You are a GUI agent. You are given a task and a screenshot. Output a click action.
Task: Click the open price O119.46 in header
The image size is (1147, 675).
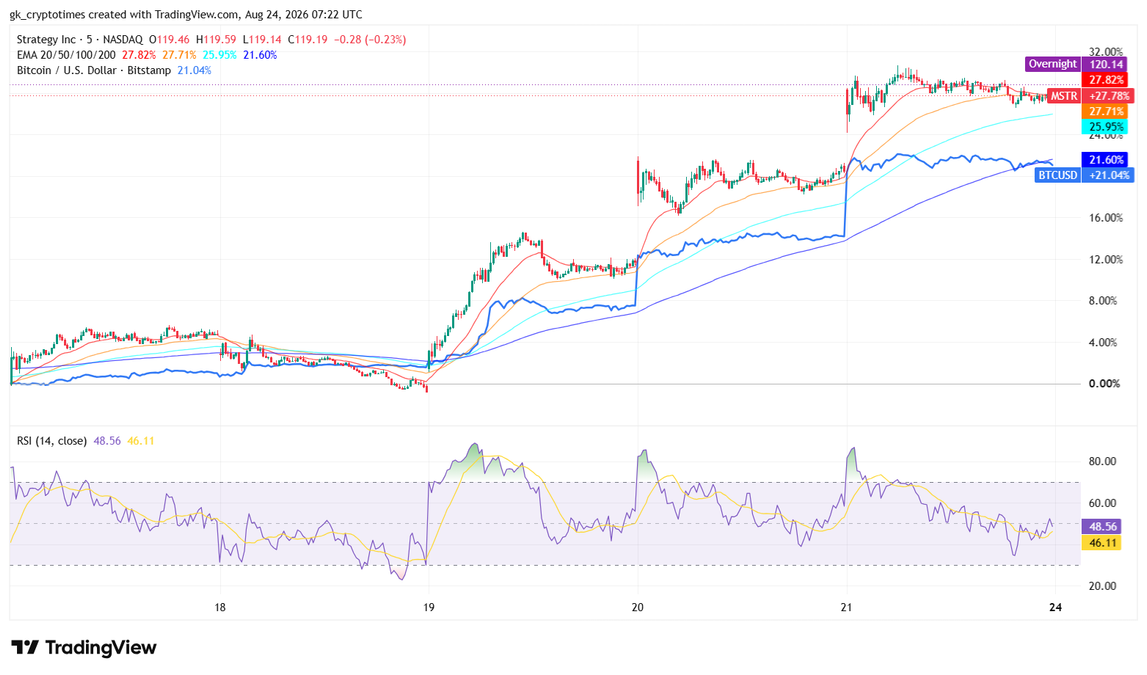click(x=169, y=39)
